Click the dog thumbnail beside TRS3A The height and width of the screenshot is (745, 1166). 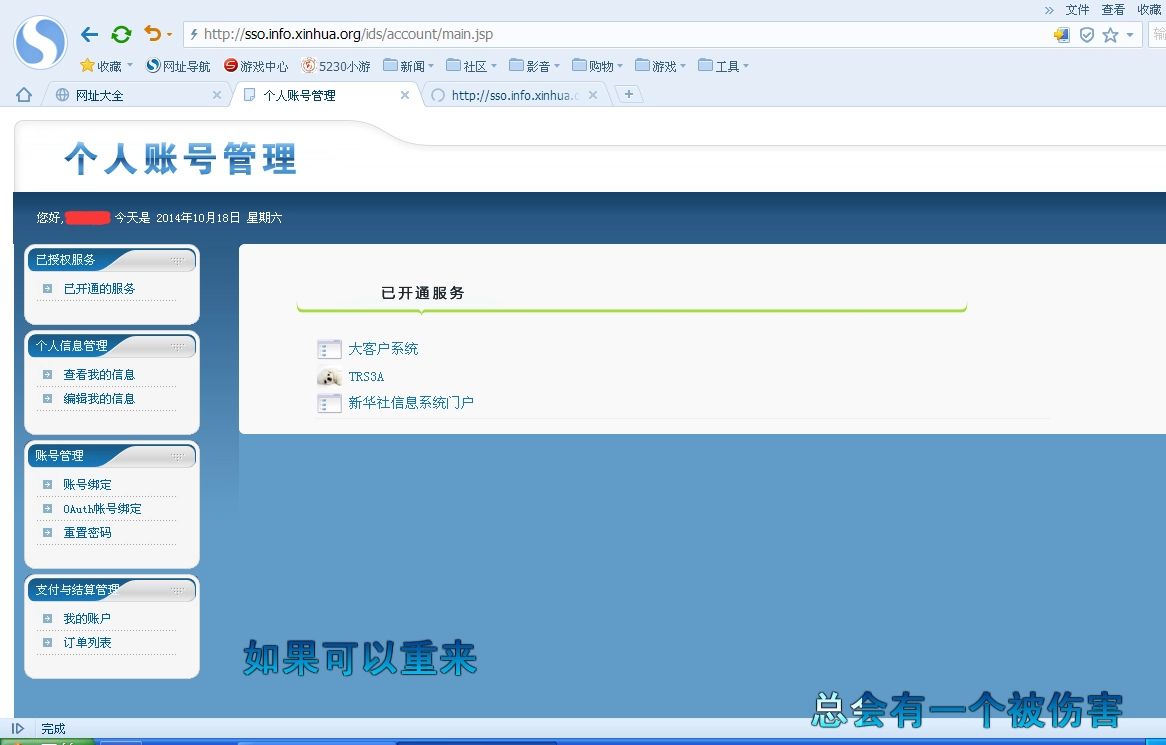[x=329, y=376]
